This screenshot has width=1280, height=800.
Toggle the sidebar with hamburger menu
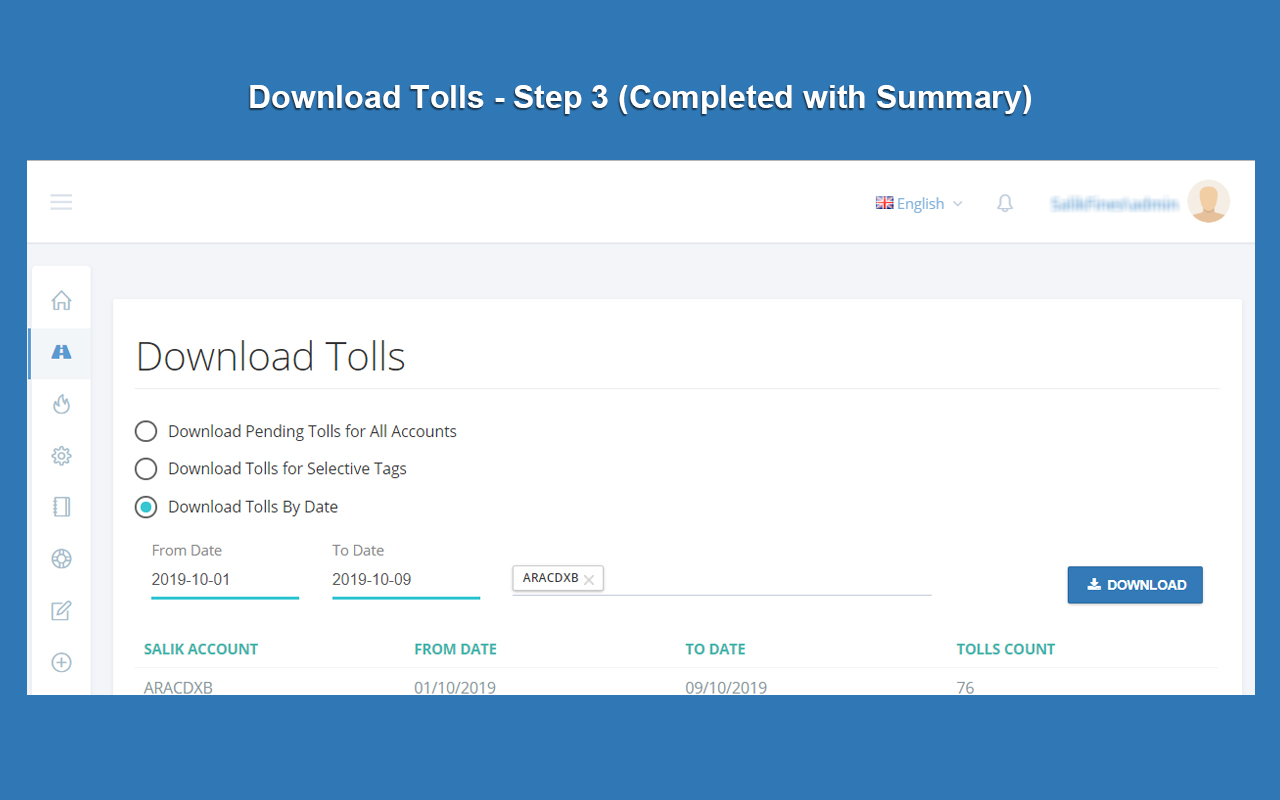click(x=61, y=201)
